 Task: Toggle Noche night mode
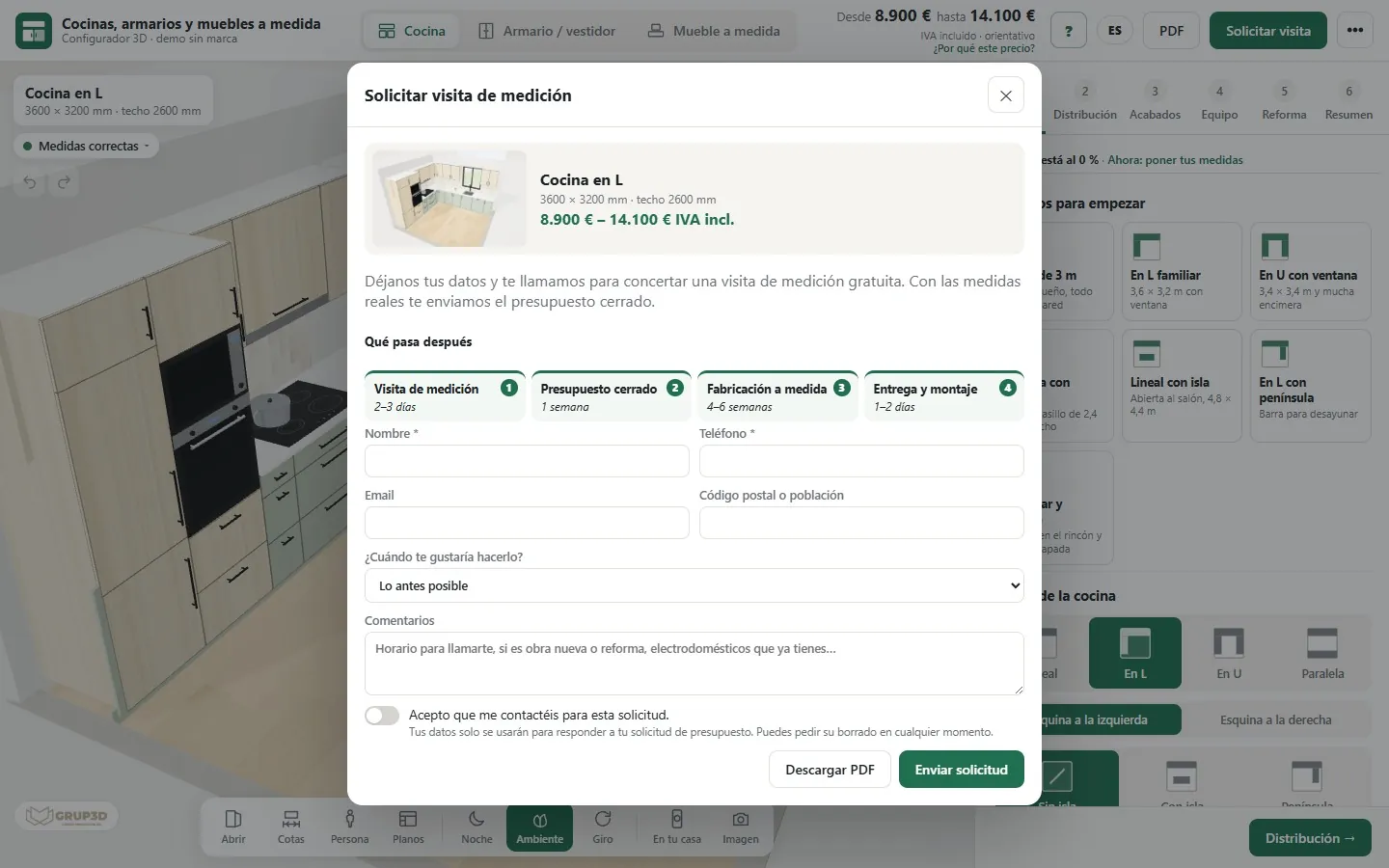tap(477, 827)
